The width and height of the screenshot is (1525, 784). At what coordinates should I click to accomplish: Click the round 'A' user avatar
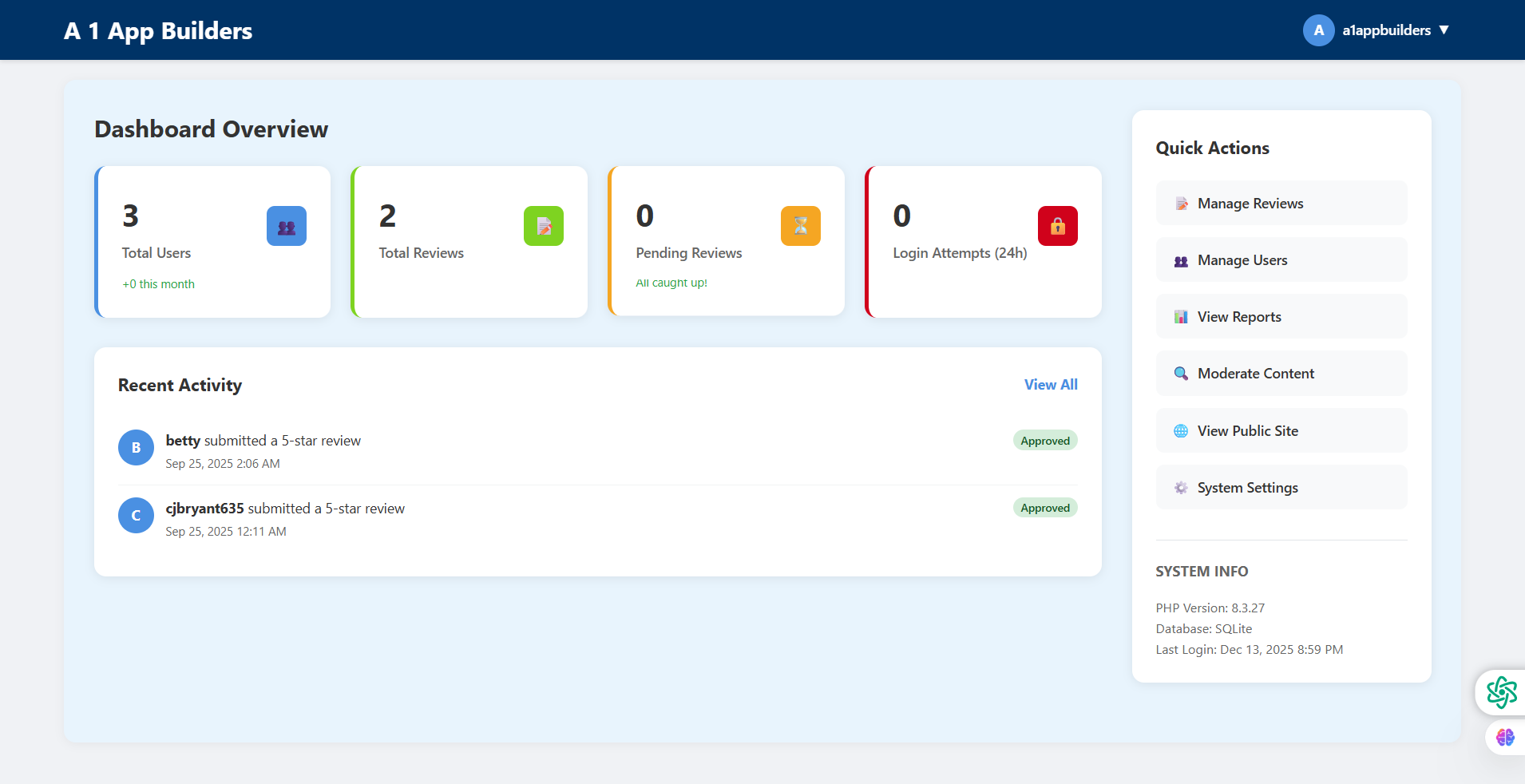1318,30
